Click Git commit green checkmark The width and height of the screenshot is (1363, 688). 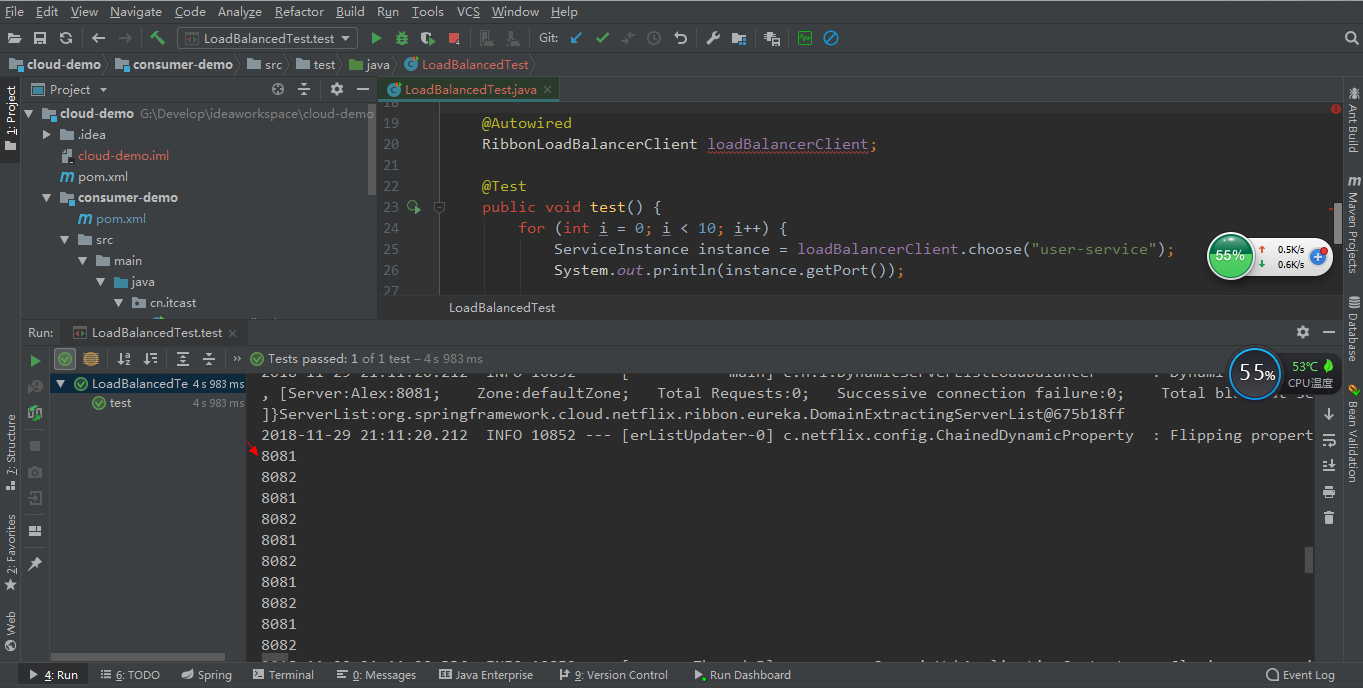pos(602,38)
